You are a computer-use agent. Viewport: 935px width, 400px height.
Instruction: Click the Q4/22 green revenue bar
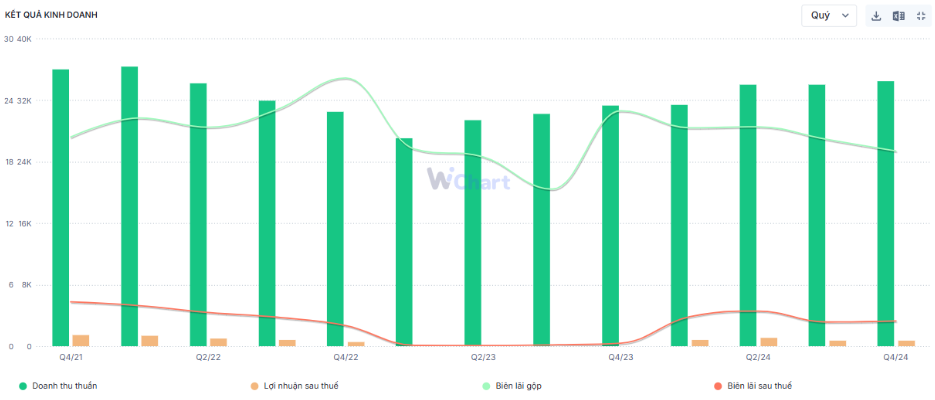click(x=335, y=228)
